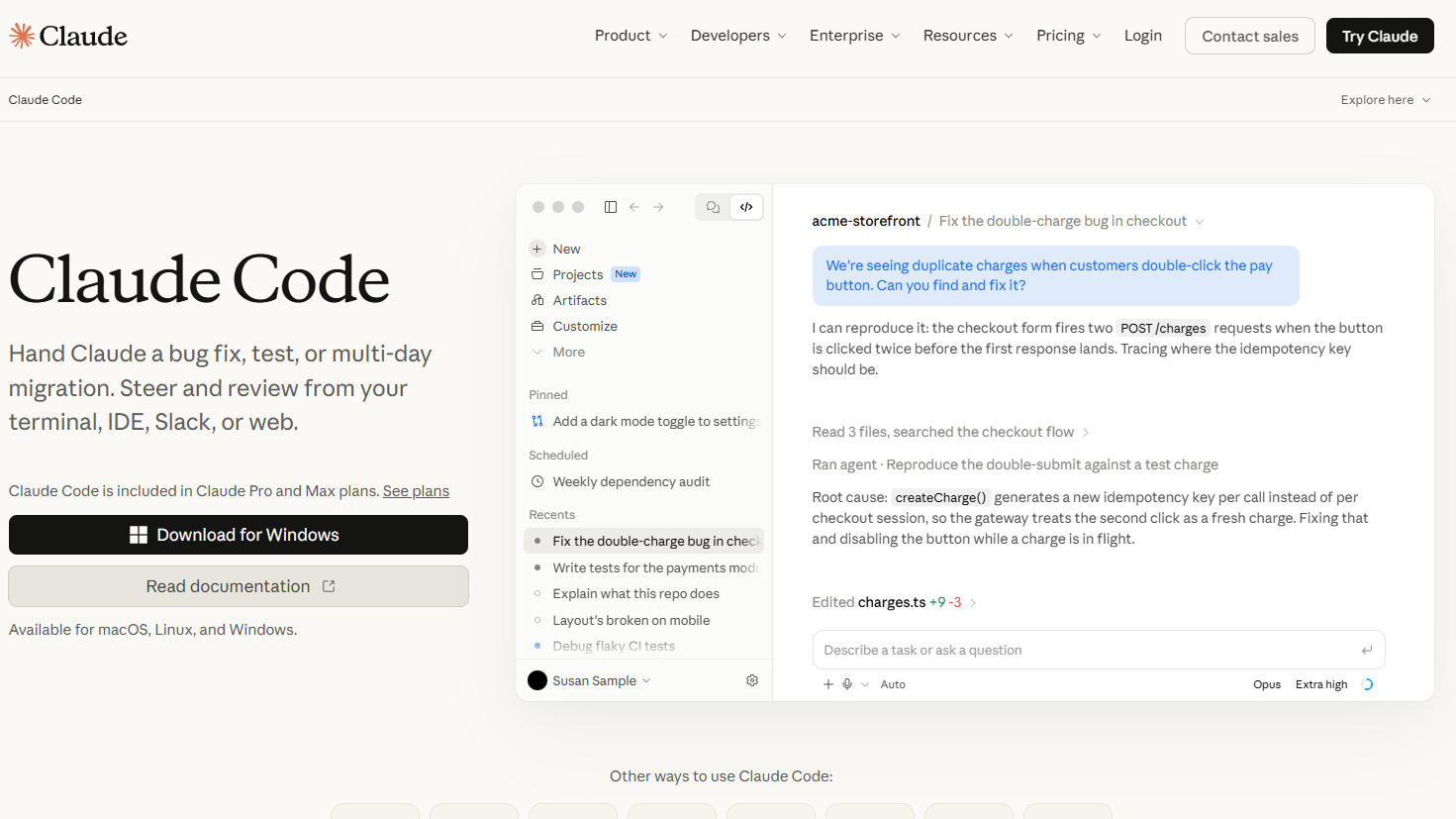Click the Projects icon in the sidebar
The image size is (1456, 819).
[537, 274]
